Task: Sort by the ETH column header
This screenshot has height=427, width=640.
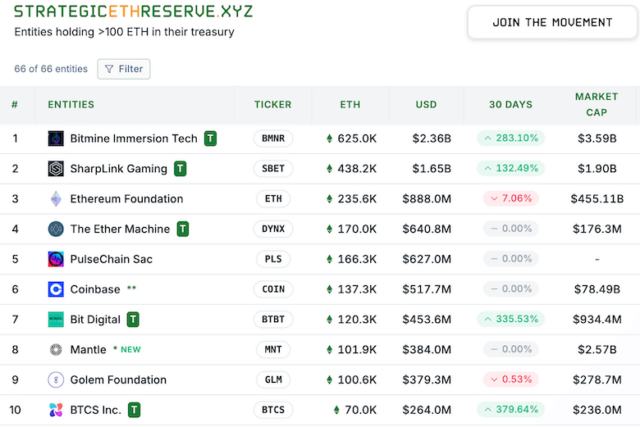Action: (350, 105)
